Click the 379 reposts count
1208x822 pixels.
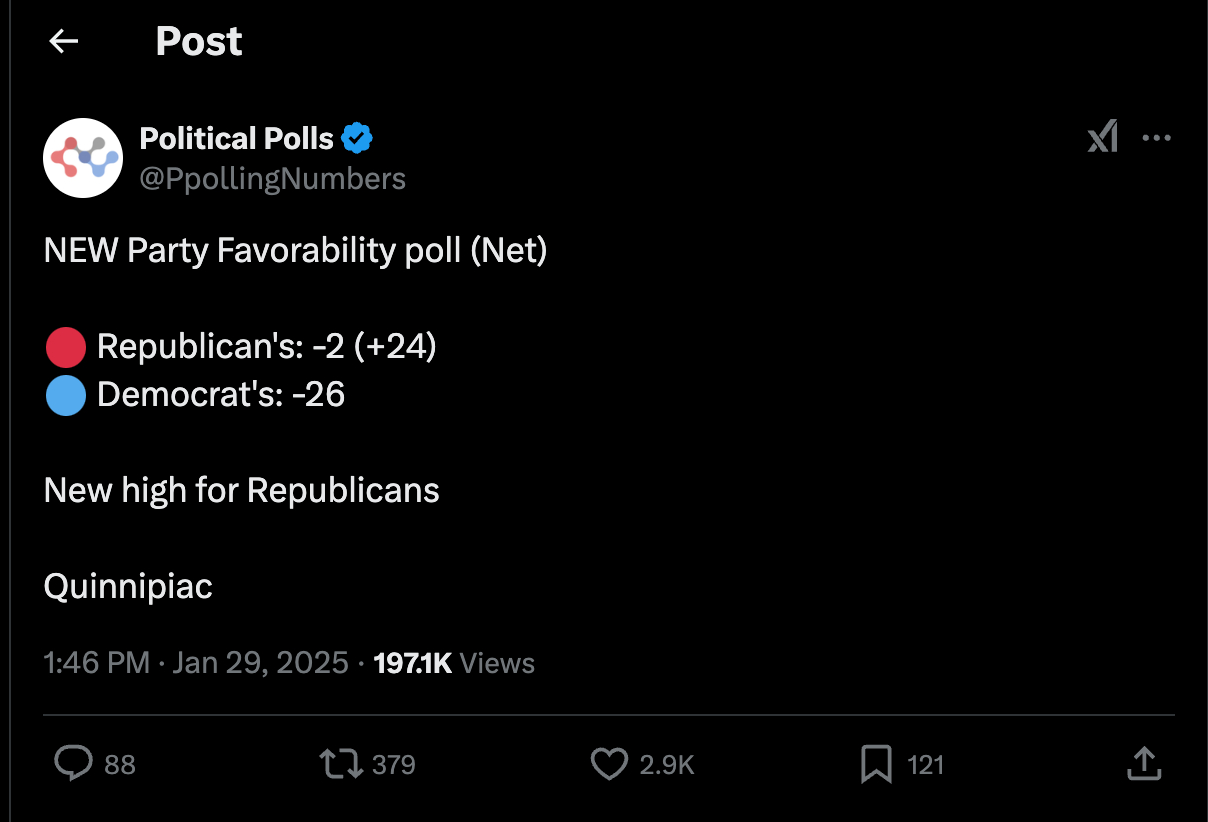[x=393, y=765]
